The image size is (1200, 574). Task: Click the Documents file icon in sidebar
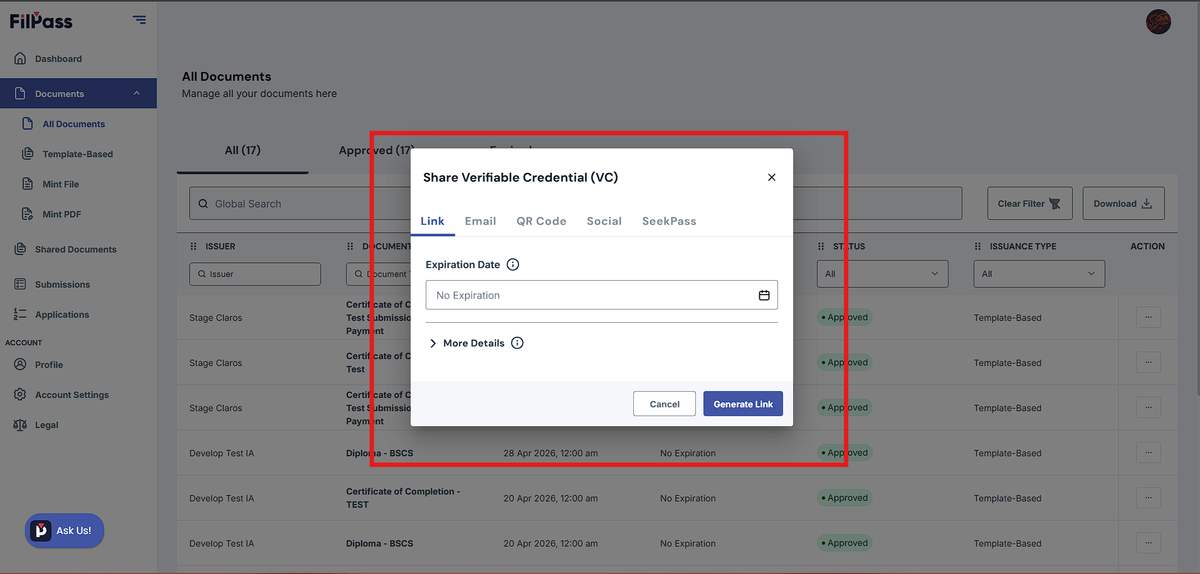[20, 94]
